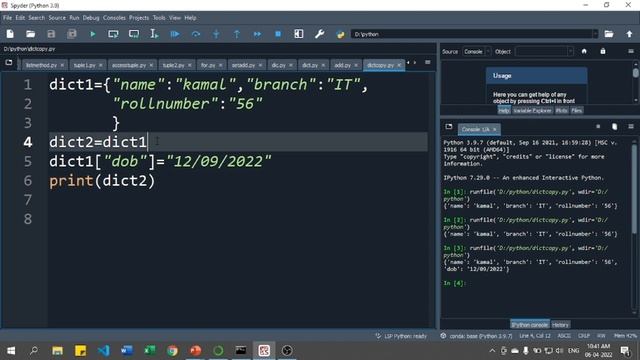This screenshot has height=360, width=640.
Task: Open the Run menu
Action: [x=74, y=18]
